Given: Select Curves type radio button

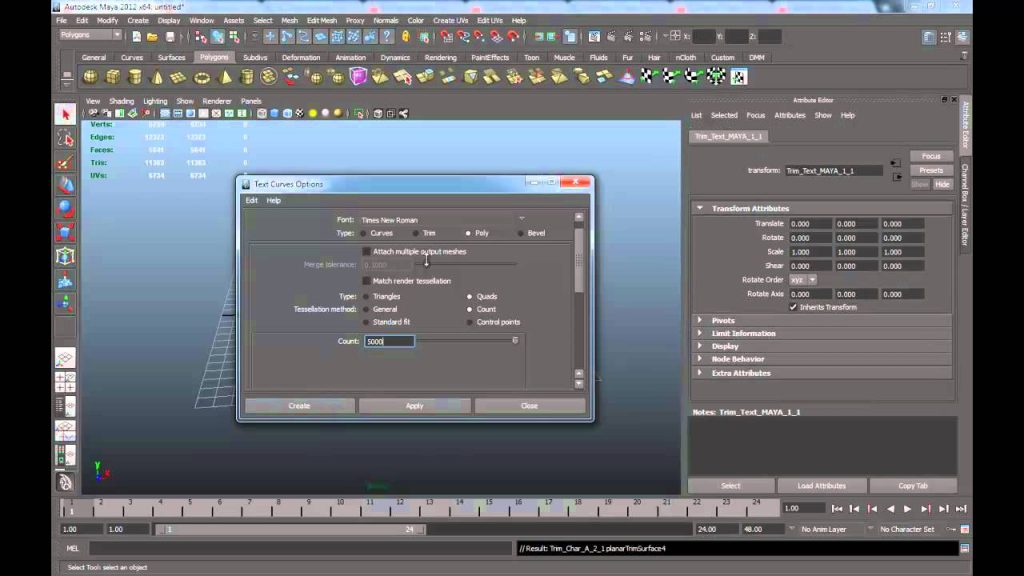Looking at the screenshot, I should tap(364, 233).
